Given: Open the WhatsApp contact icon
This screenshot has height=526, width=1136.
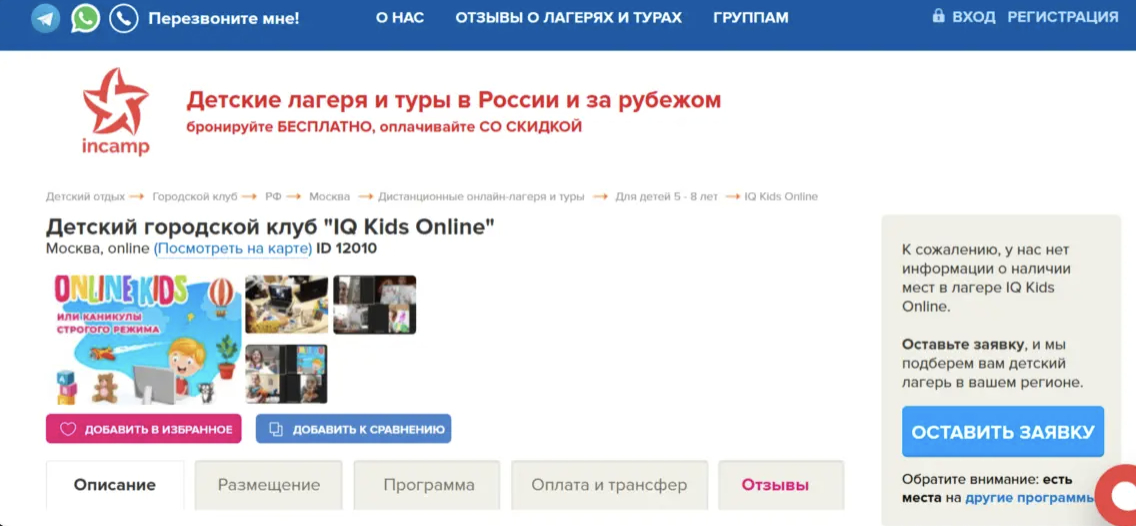Looking at the screenshot, I should point(85,18).
